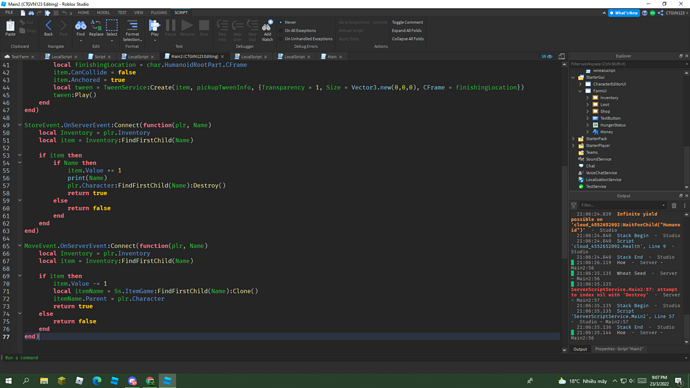Click Toggle Comment action
Image resolution: width=690 pixels, height=388 pixels.
[x=407, y=22]
